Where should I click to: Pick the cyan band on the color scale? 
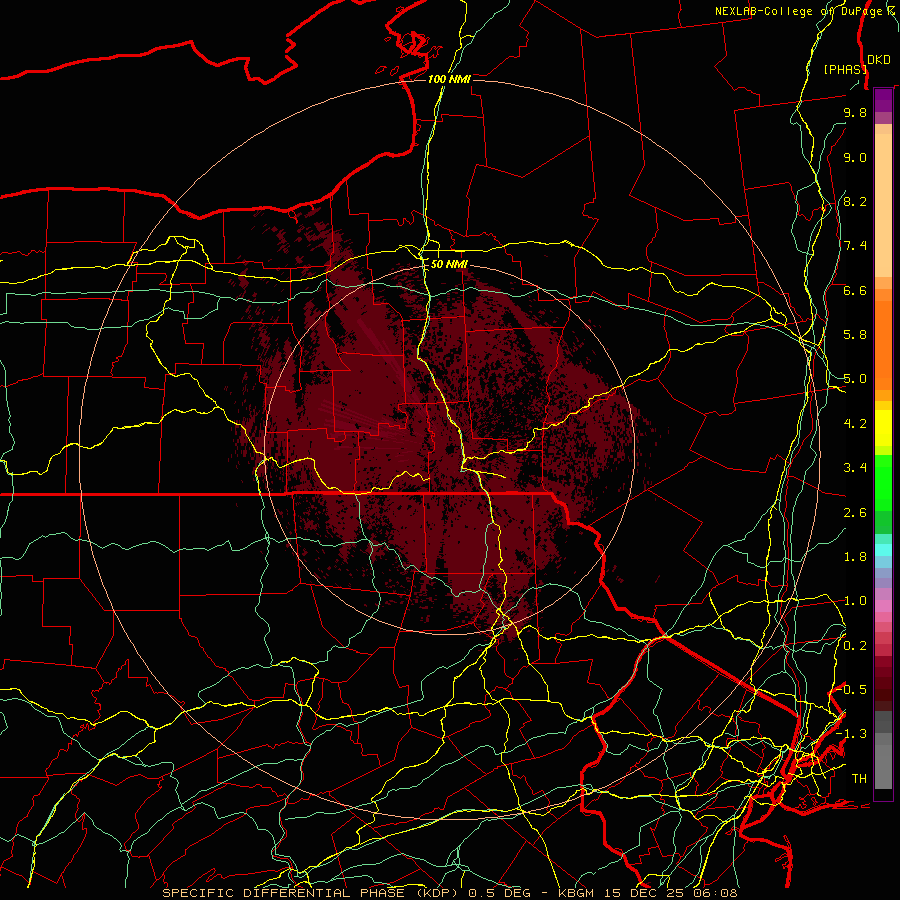coord(883,549)
